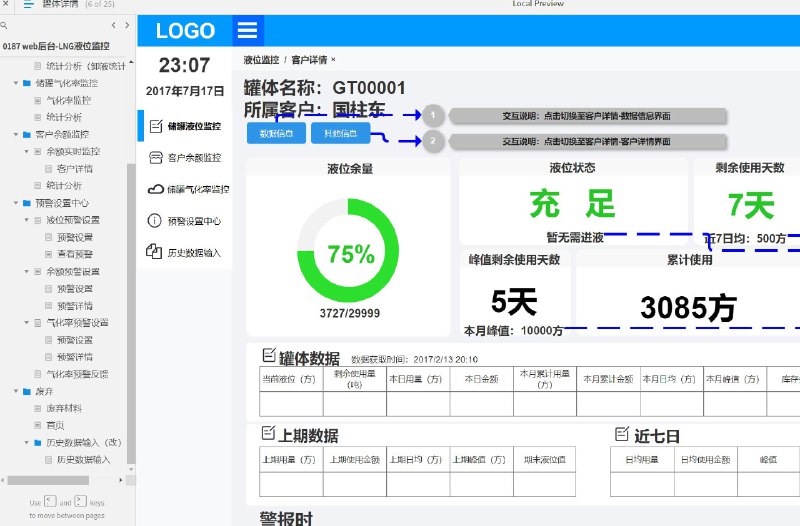Select 储罐液位监控 in the app sidebar menu
Image resolution: width=800 pixels, height=526 pixels.
point(185,126)
